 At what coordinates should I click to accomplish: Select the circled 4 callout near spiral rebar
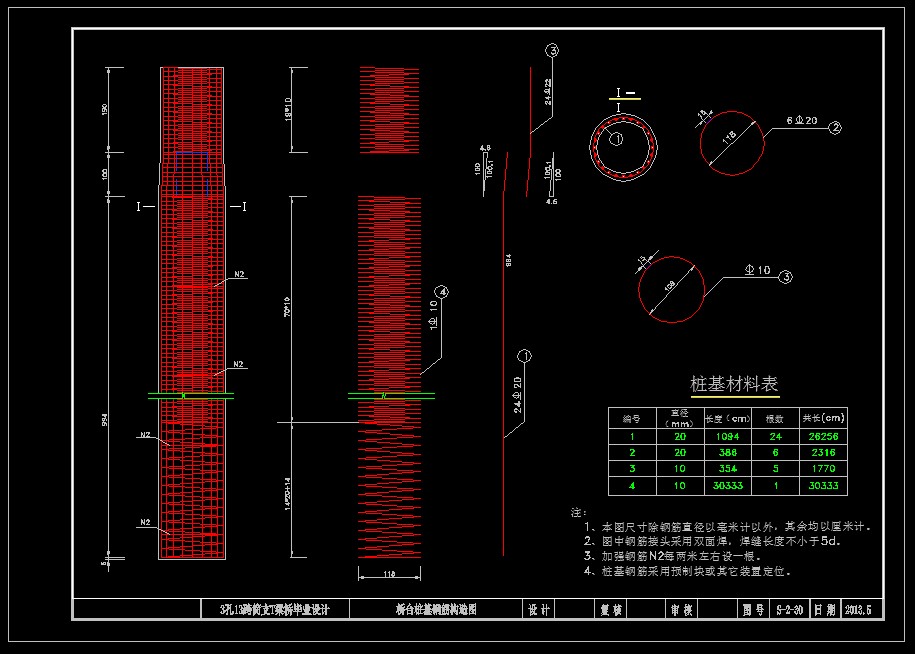442,292
